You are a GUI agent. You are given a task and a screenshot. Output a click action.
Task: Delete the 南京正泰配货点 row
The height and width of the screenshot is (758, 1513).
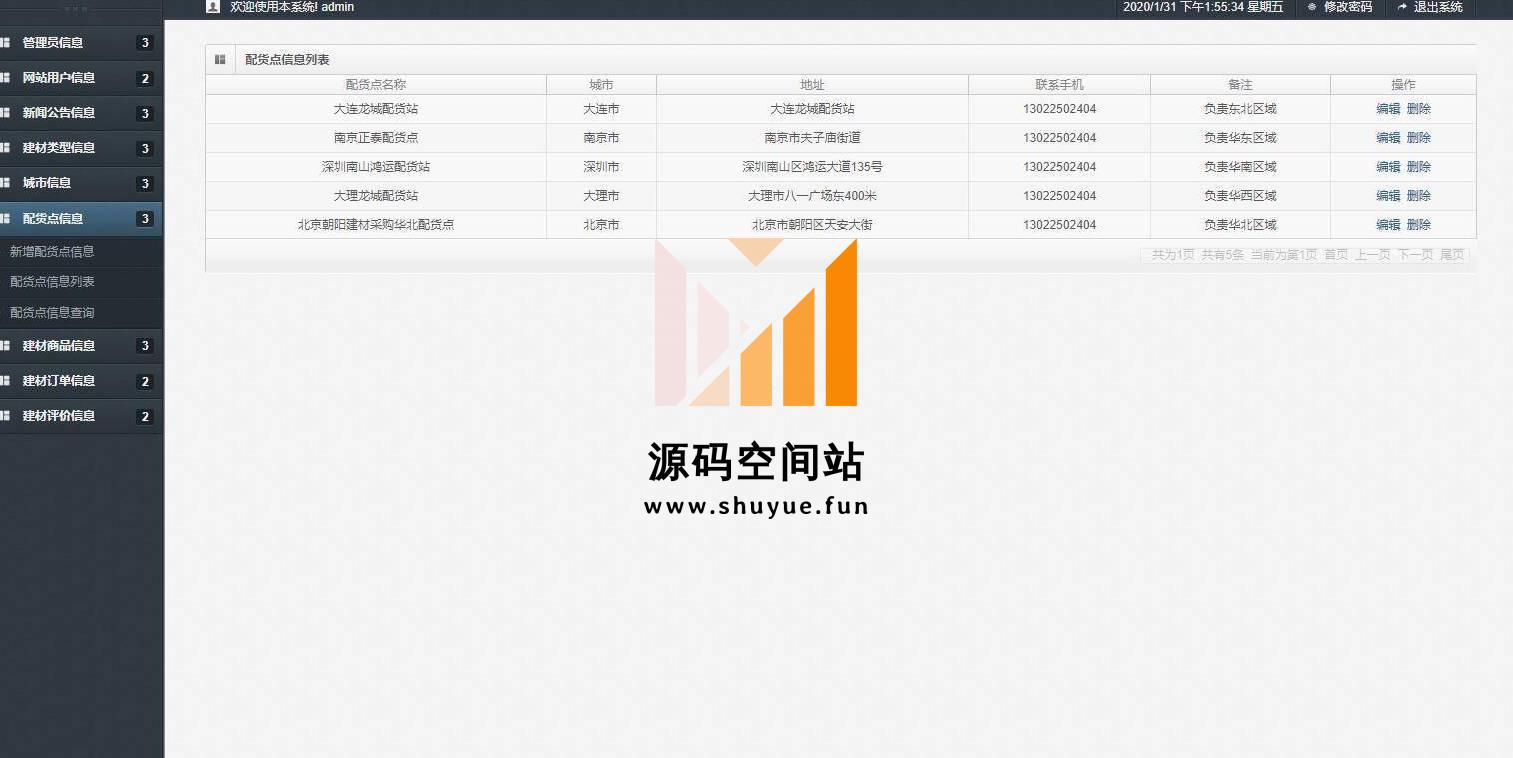pyautogui.click(x=1419, y=138)
